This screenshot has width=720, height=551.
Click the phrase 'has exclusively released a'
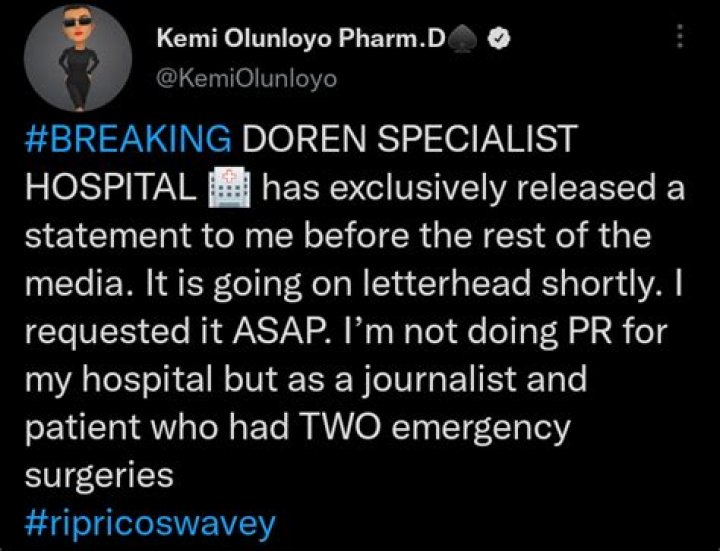(473, 188)
